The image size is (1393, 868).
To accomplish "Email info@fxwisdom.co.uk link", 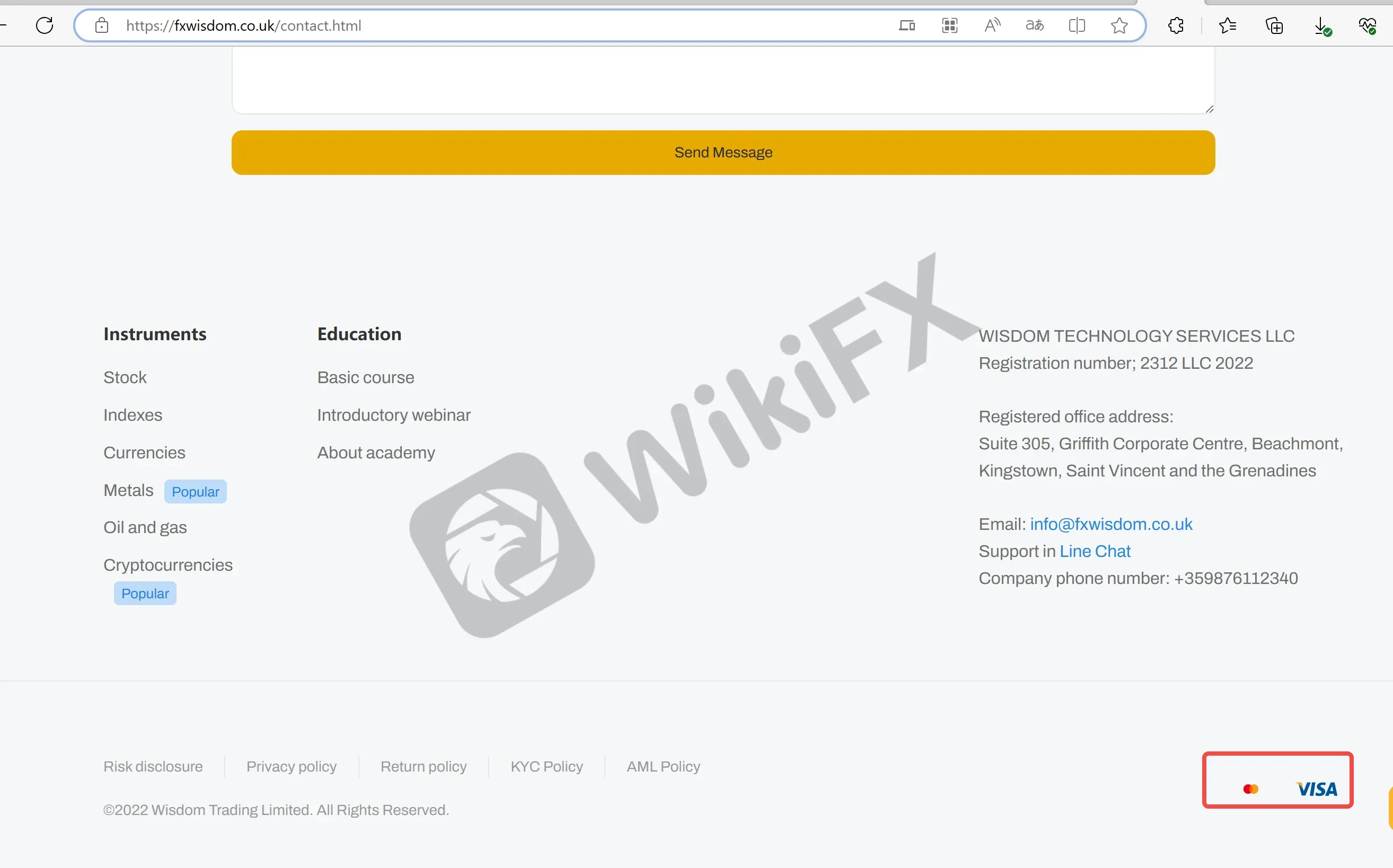I will [x=1110, y=524].
